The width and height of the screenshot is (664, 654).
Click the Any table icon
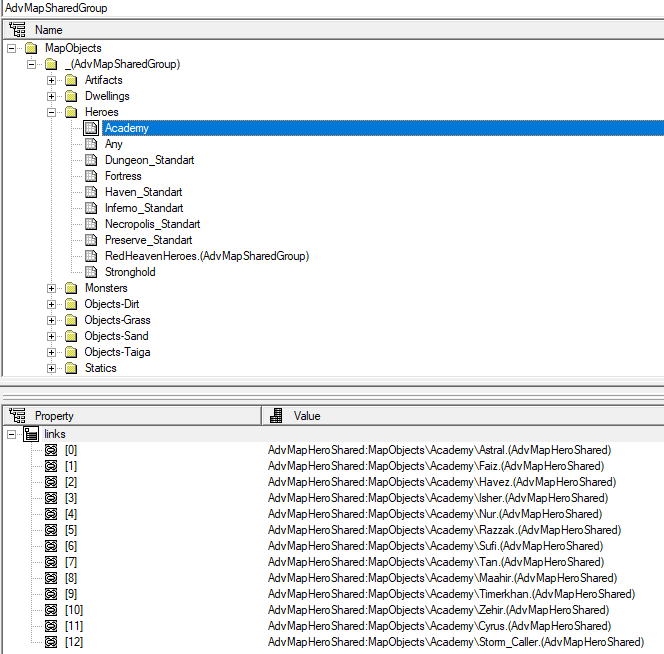tap(91, 144)
